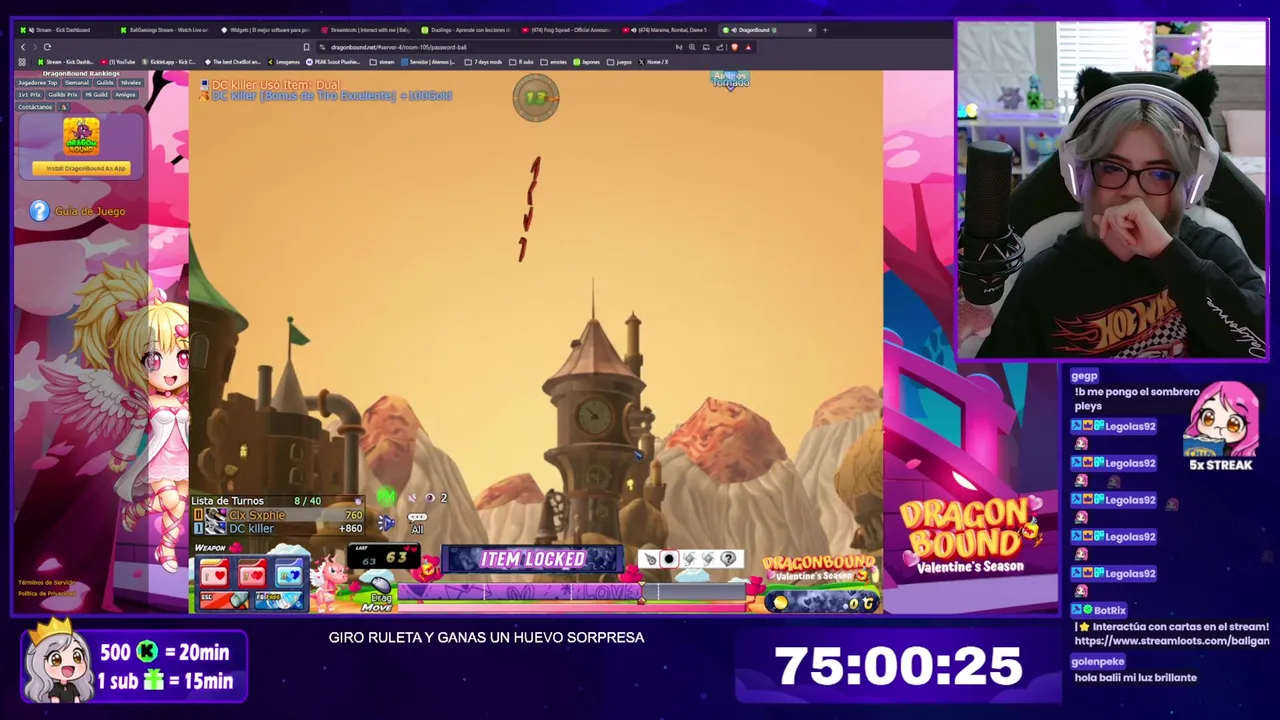Open the Japones bookmark
Screen dimensions: 1280x720
pos(587,62)
